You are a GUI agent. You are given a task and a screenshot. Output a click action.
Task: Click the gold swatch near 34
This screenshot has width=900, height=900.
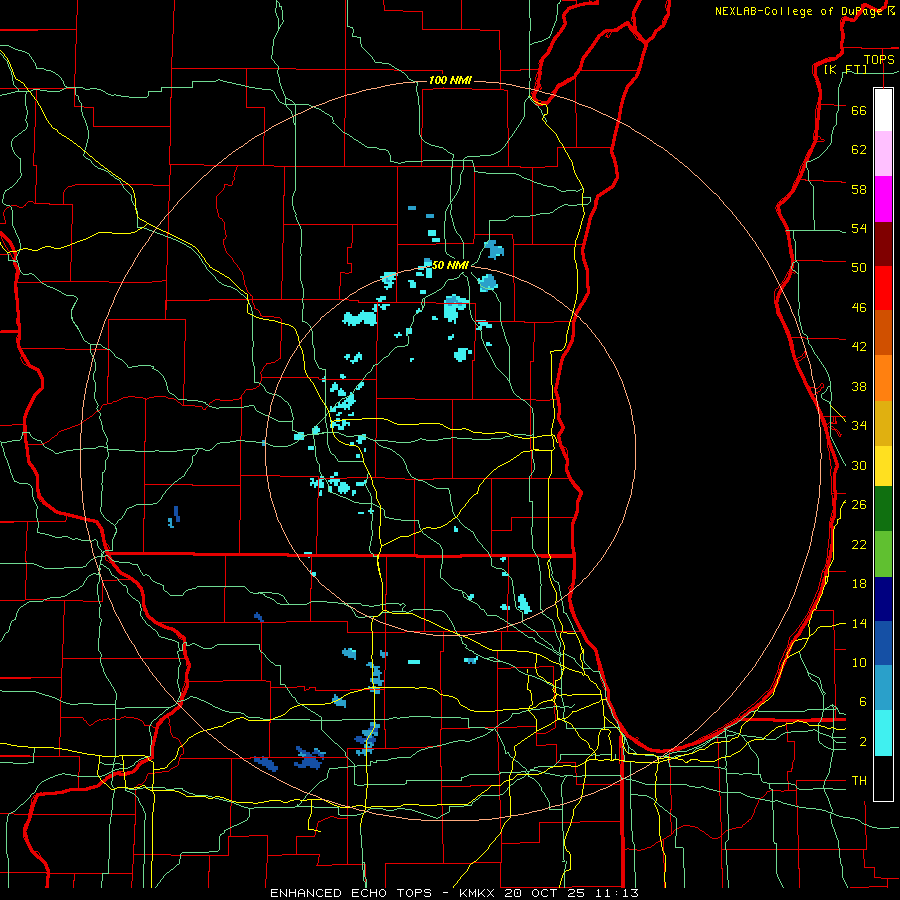click(x=883, y=424)
